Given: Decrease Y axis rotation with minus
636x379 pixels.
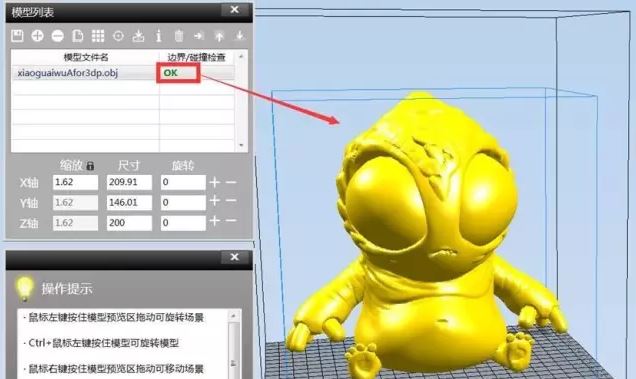Looking at the screenshot, I should pyautogui.click(x=231, y=201).
